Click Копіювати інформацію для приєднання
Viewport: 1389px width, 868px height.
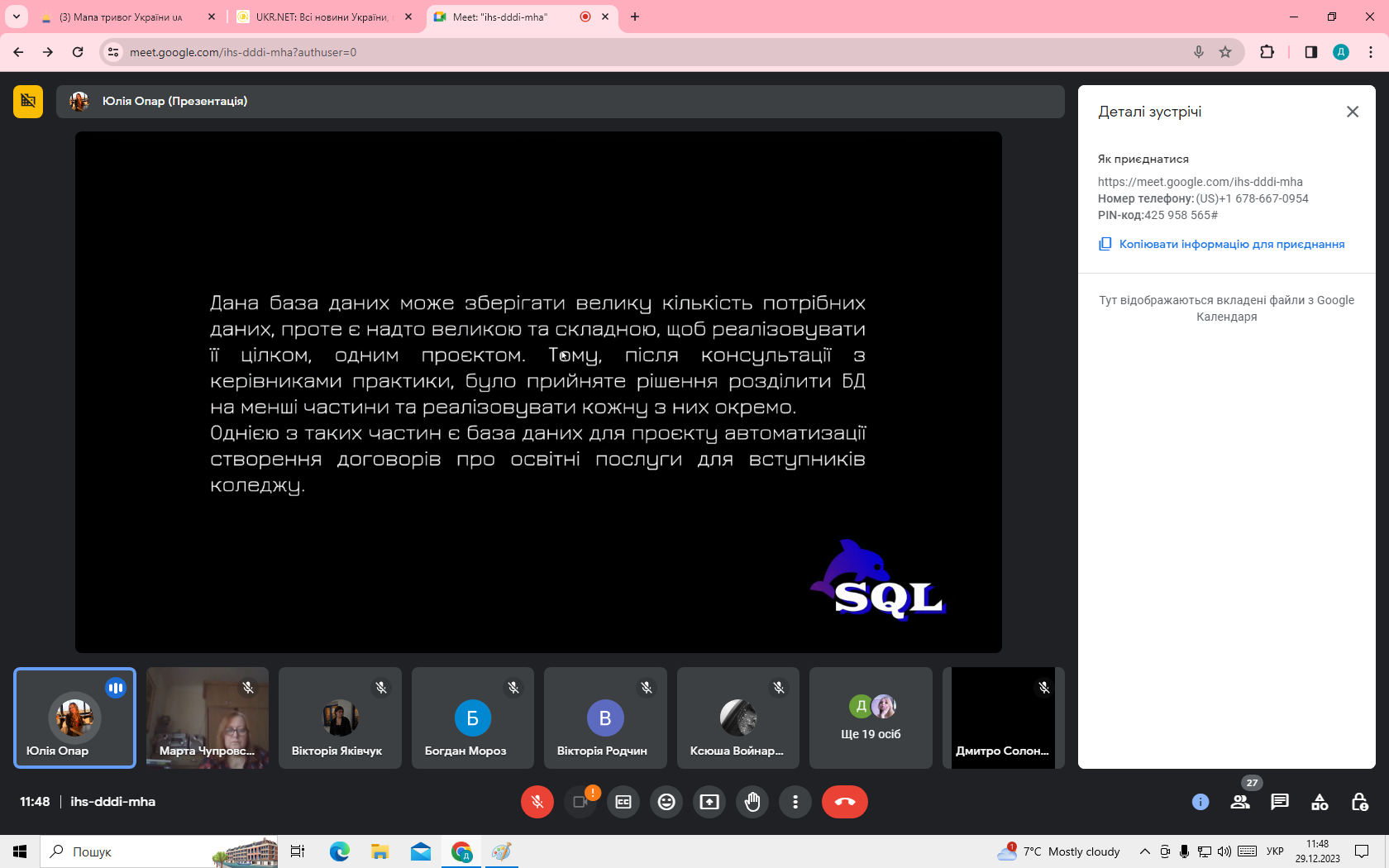1231,244
